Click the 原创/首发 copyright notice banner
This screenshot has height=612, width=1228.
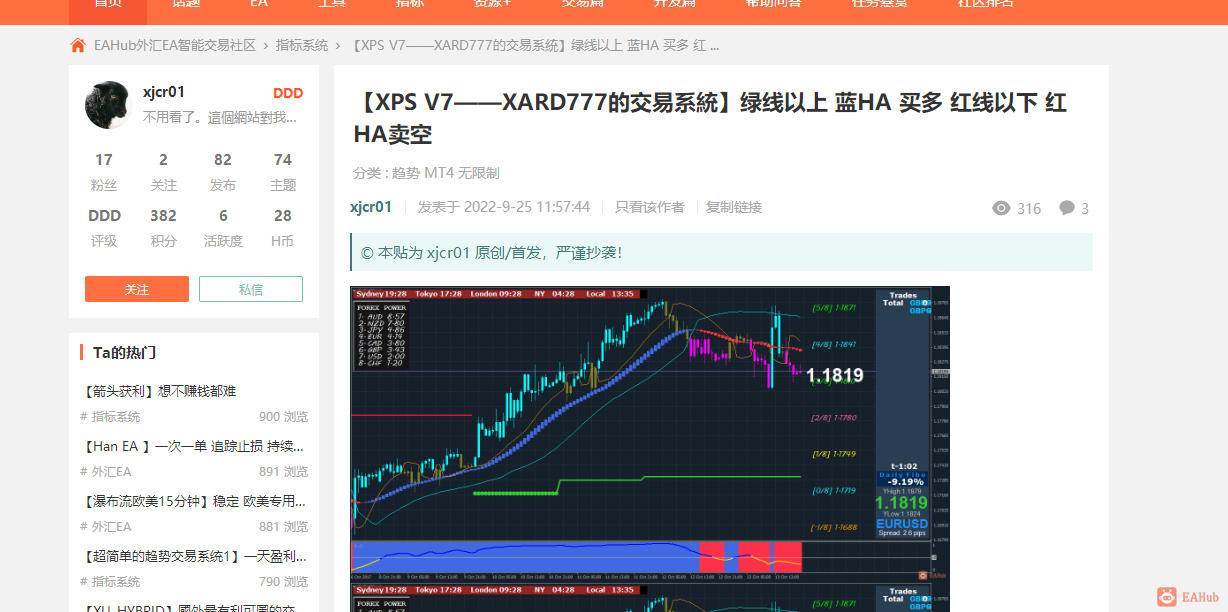(721, 252)
